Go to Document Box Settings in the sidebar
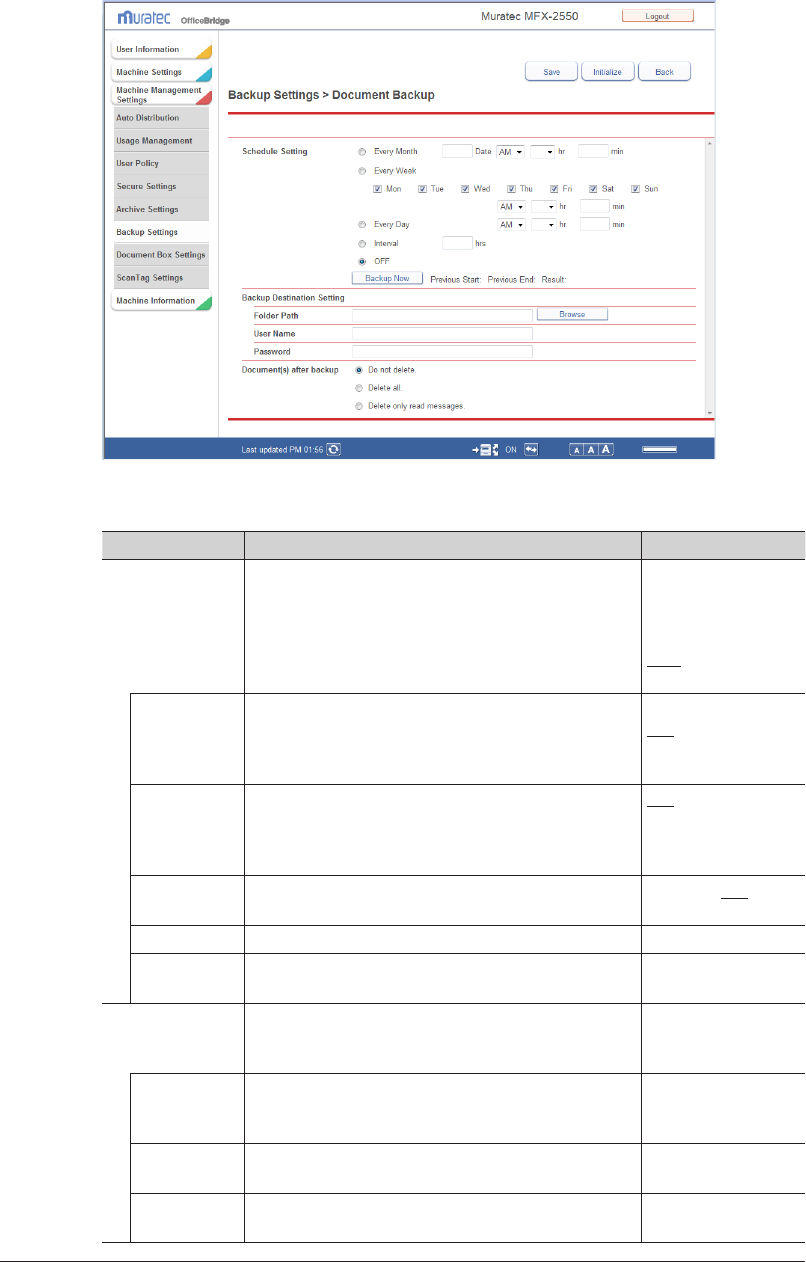The width and height of the screenshot is (806, 1262). [160, 255]
